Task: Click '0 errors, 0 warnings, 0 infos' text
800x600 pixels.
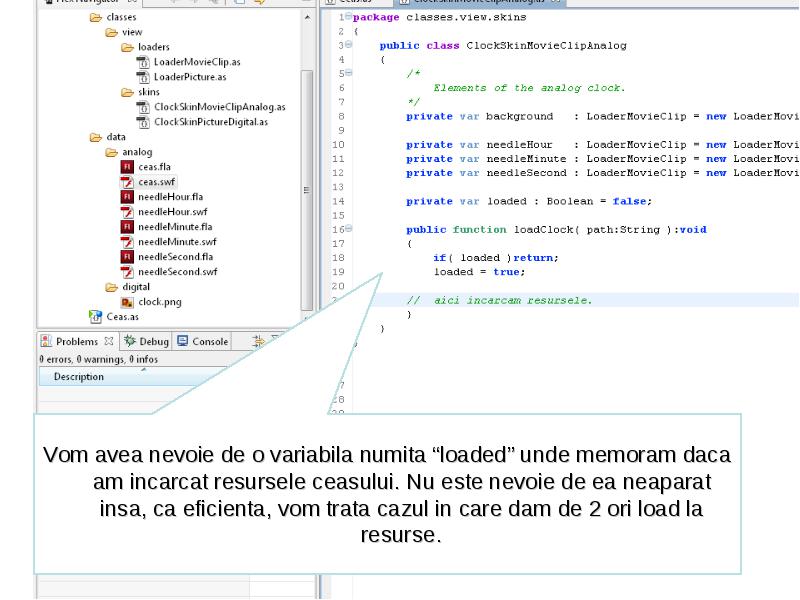Action: pos(98,360)
